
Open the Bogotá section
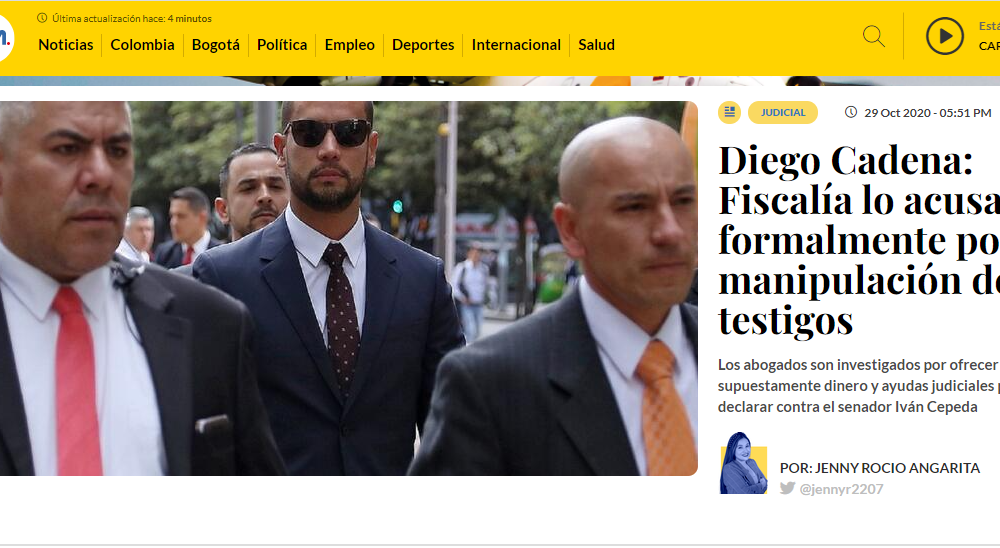(x=216, y=45)
